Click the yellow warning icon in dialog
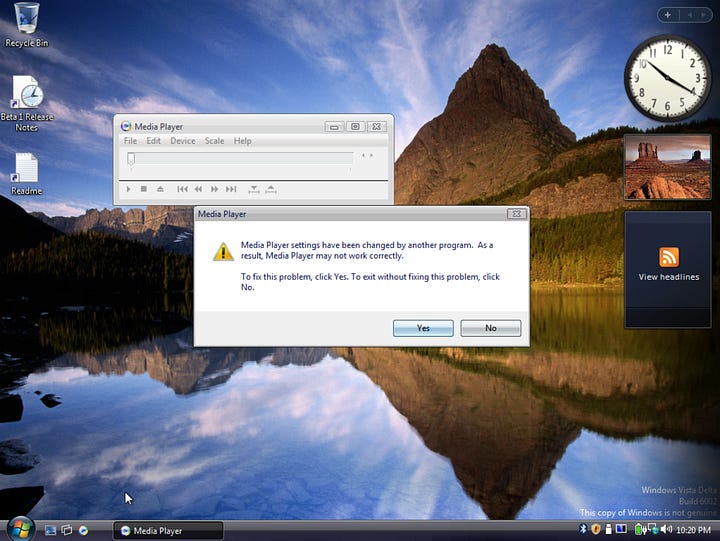This screenshot has height=541, width=720. pos(223,252)
